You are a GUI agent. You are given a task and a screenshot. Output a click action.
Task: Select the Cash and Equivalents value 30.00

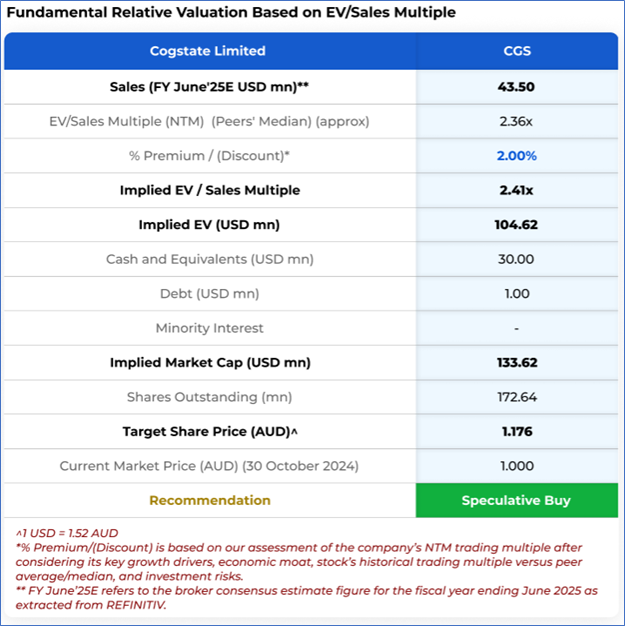516,259
